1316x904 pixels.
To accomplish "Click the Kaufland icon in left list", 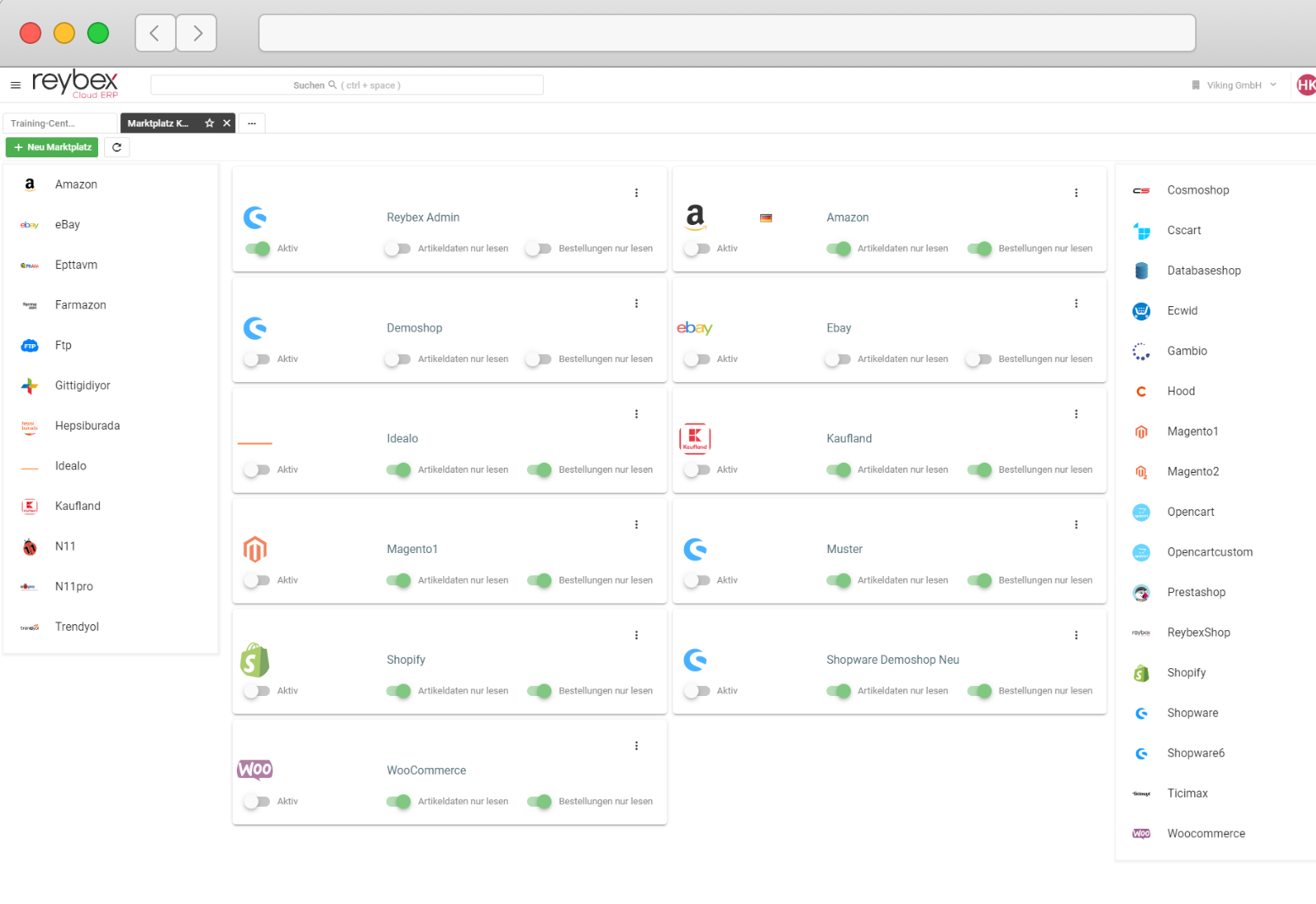I will click(x=30, y=507).
